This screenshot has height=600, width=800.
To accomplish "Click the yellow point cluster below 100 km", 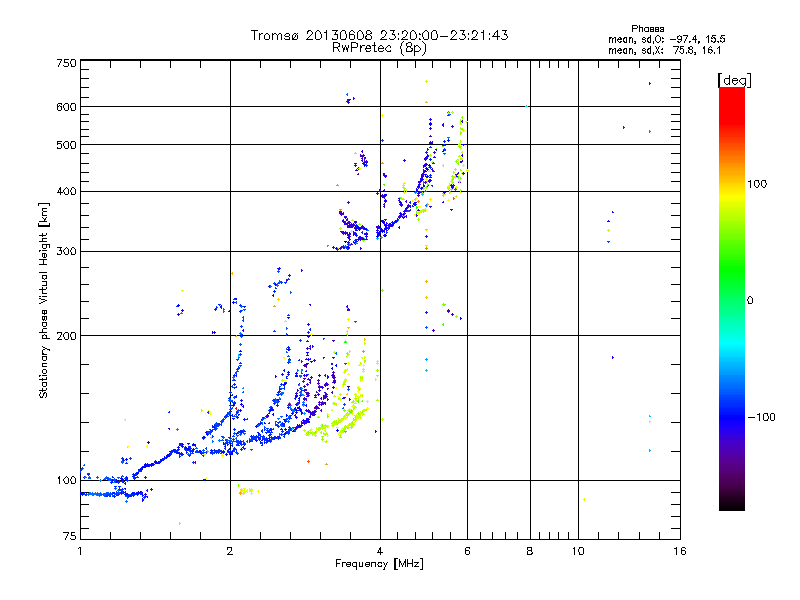I will point(247,491).
